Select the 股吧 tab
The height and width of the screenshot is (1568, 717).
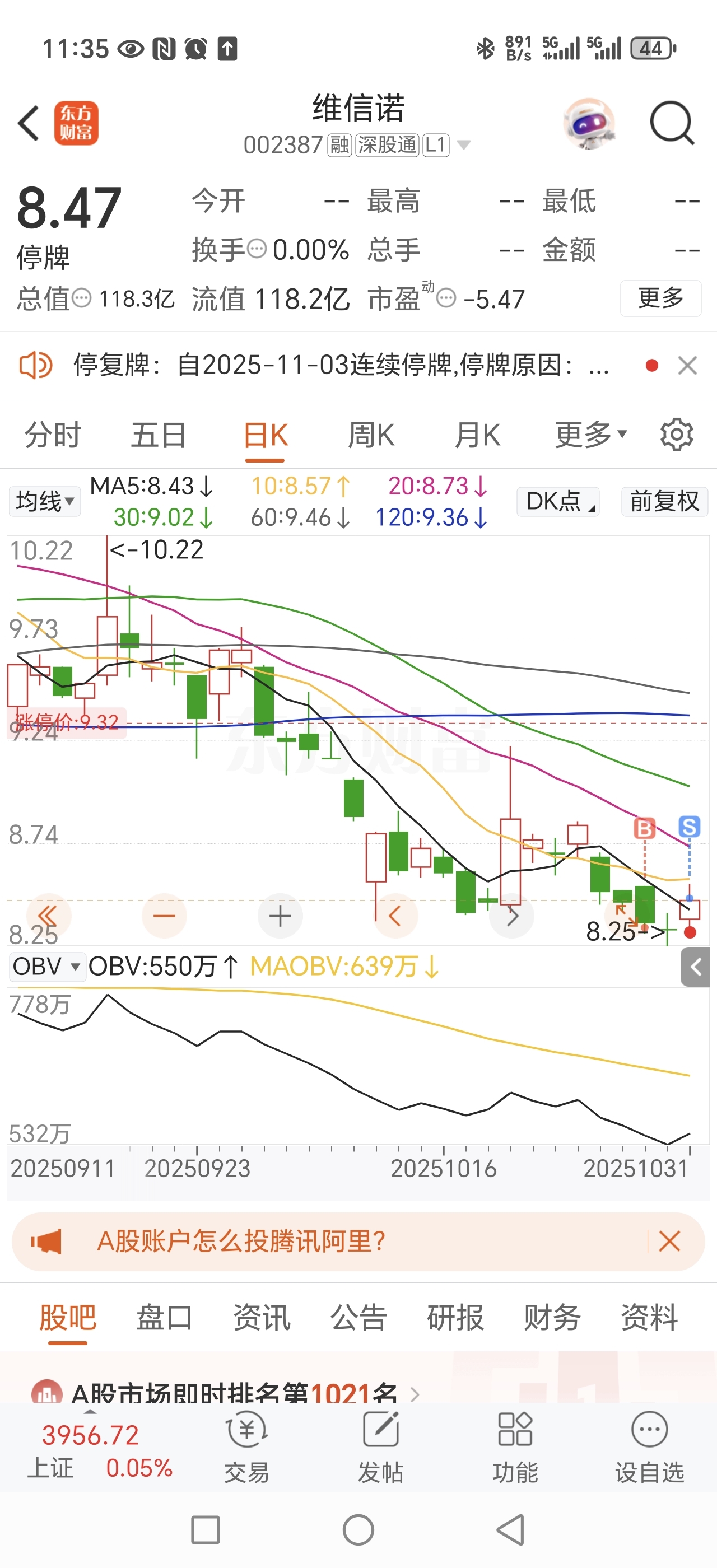pyautogui.click(x=68, y=1318)
